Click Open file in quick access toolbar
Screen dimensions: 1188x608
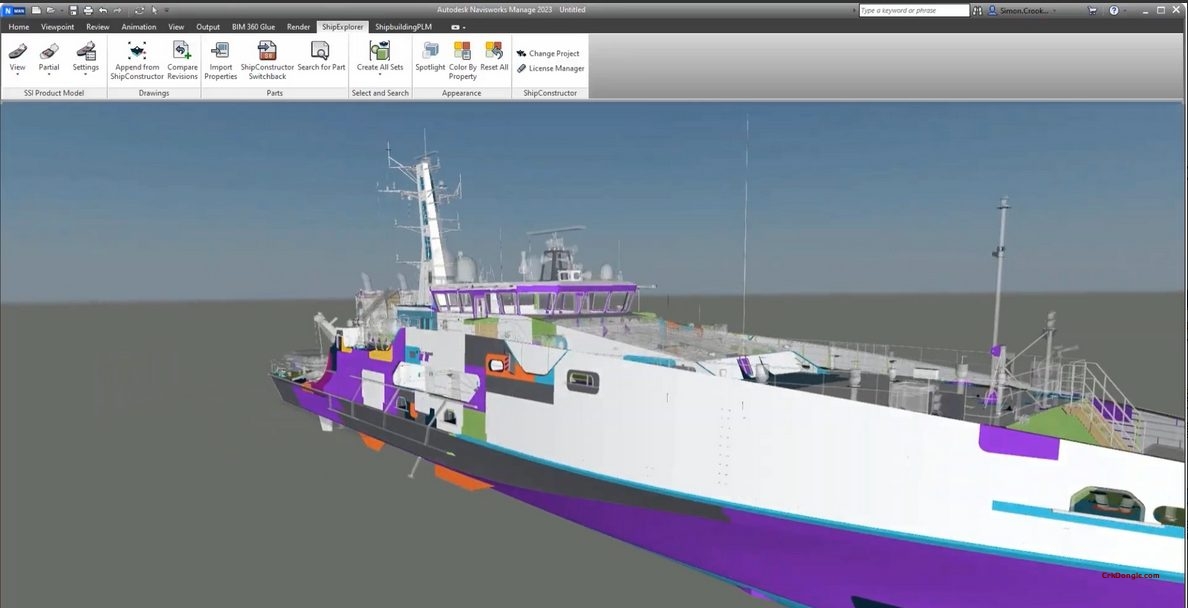pyautogui.click(x=50, y=10)
